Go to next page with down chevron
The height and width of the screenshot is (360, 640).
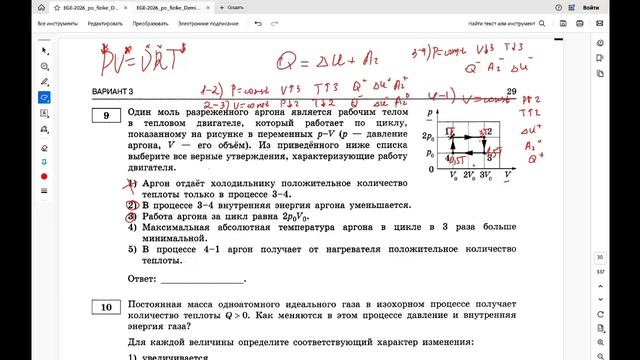pos(600,300)
